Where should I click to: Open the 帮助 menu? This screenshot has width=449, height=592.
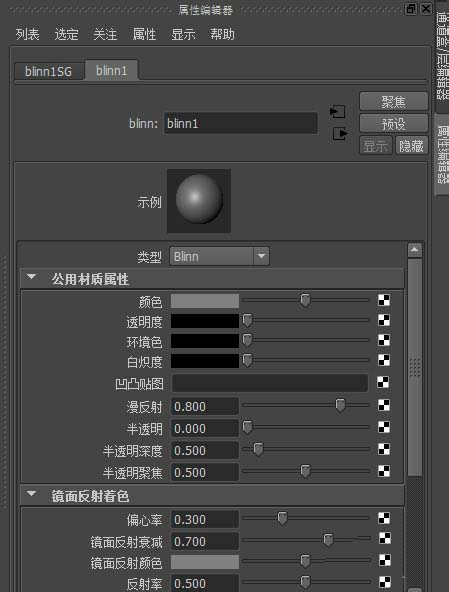(x=222, y=35)
